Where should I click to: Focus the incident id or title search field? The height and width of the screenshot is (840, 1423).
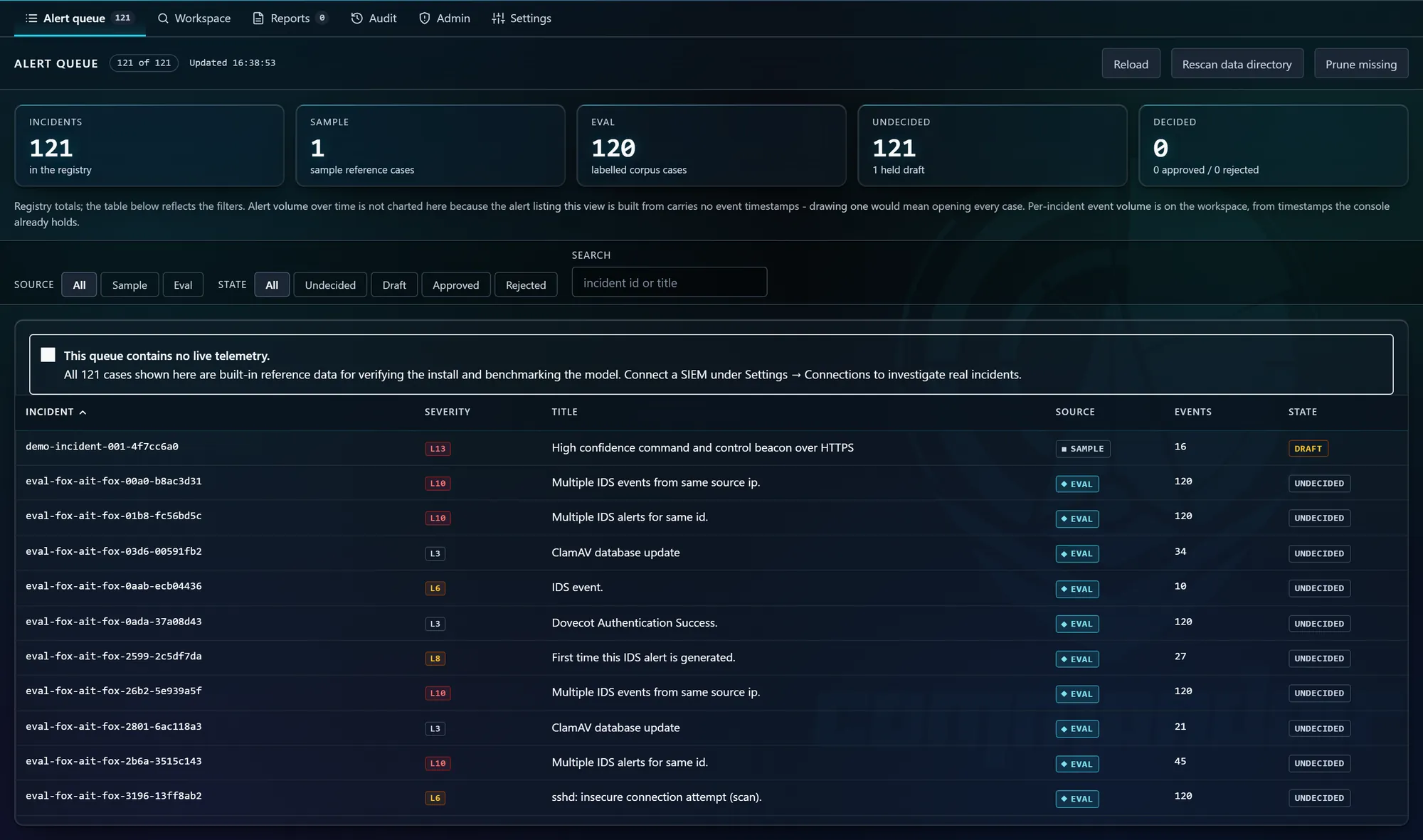click(x=669, y=282)
